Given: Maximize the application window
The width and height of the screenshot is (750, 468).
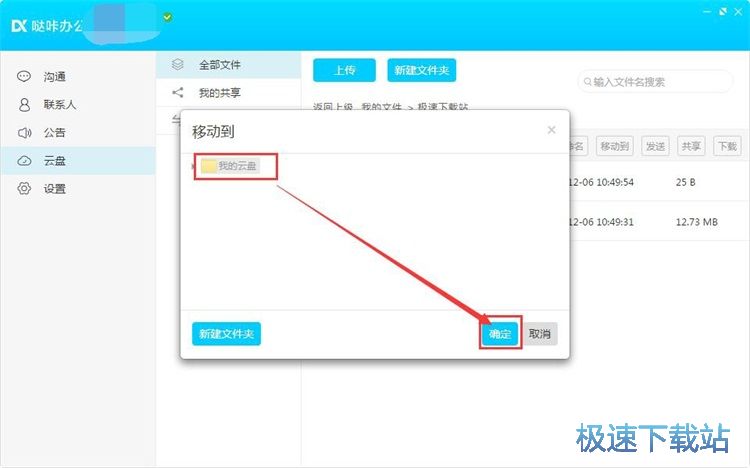Looking at the screenshot, I should (723, 11).
